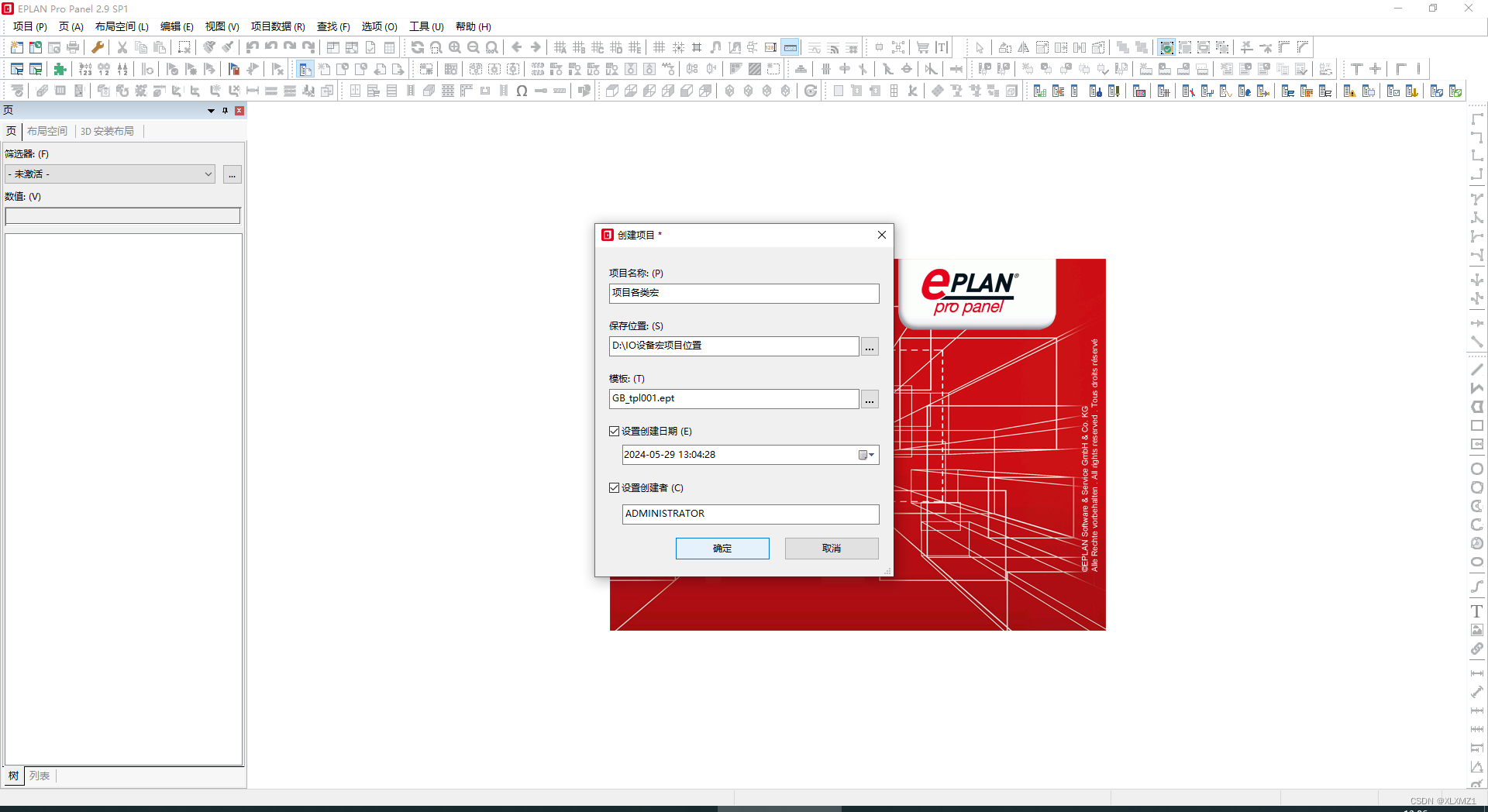Click the Print icon in the toolbar
Image resolution: width=1488 pixels, height=812 pixels.
73,47
